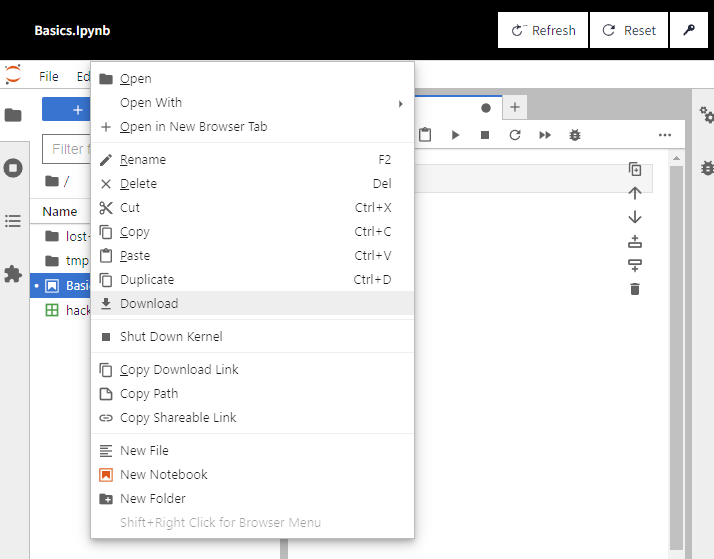Open the property inspector gears panel
The height and width of the screenshot is (559, 714).
point(706,114)
